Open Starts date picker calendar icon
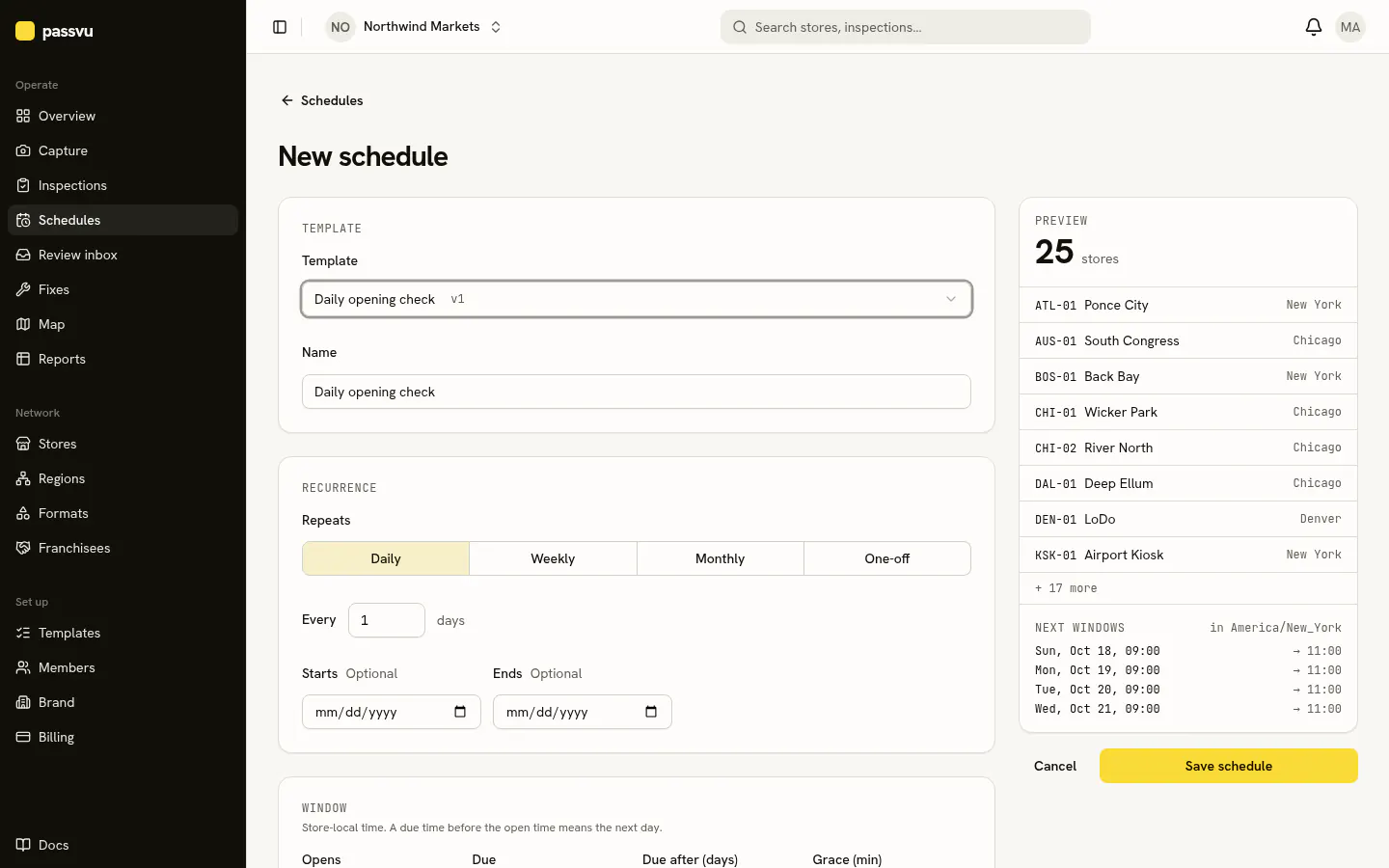The image size is (1389, 868). pyautogui.click(x=460, y=712)
